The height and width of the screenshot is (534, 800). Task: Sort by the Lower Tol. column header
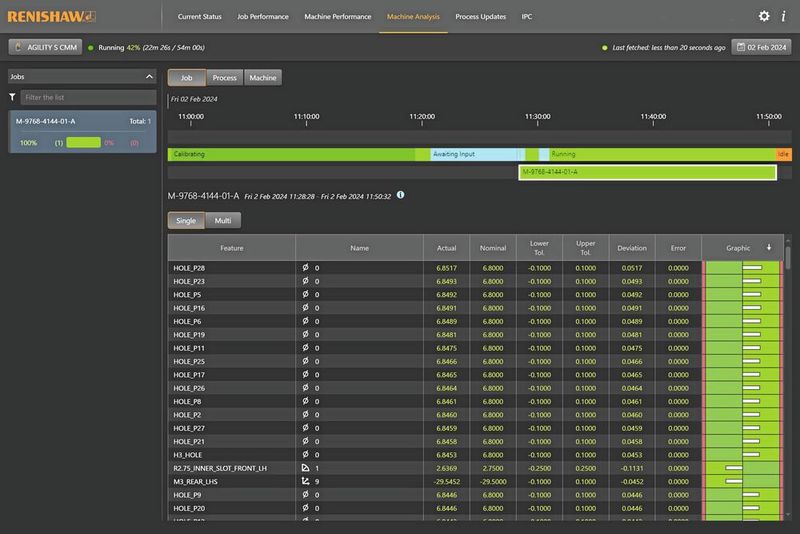pyautogui.click(x=539, y=248)
